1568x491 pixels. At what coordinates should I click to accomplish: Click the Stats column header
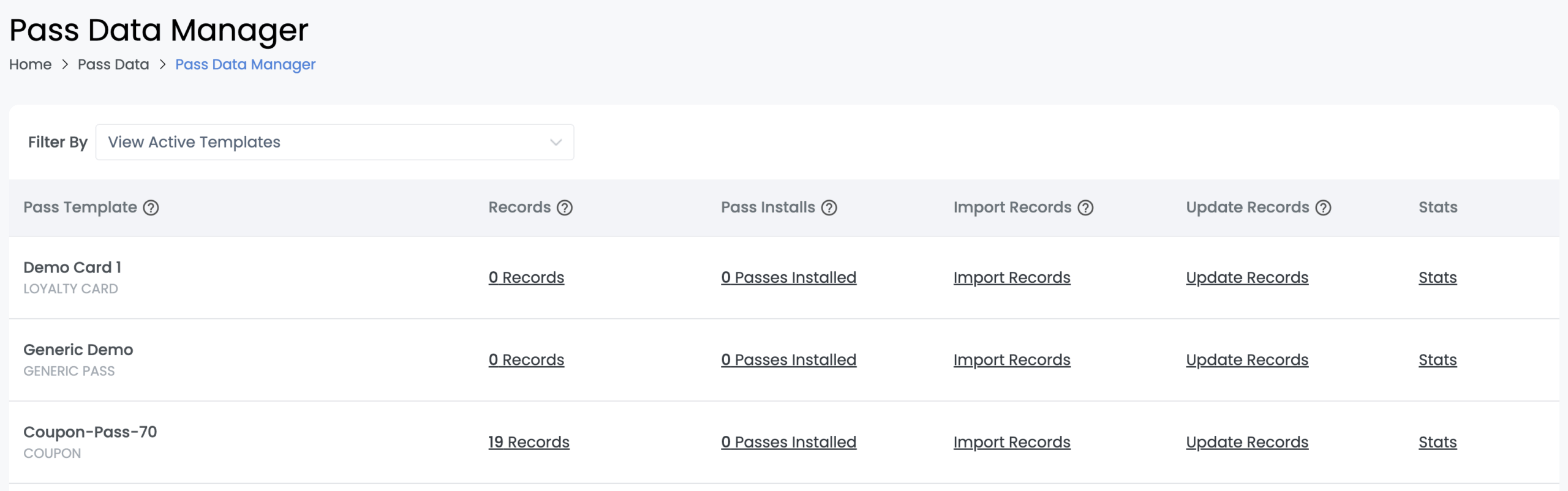pyautogui.click(x=1438, y=208)
